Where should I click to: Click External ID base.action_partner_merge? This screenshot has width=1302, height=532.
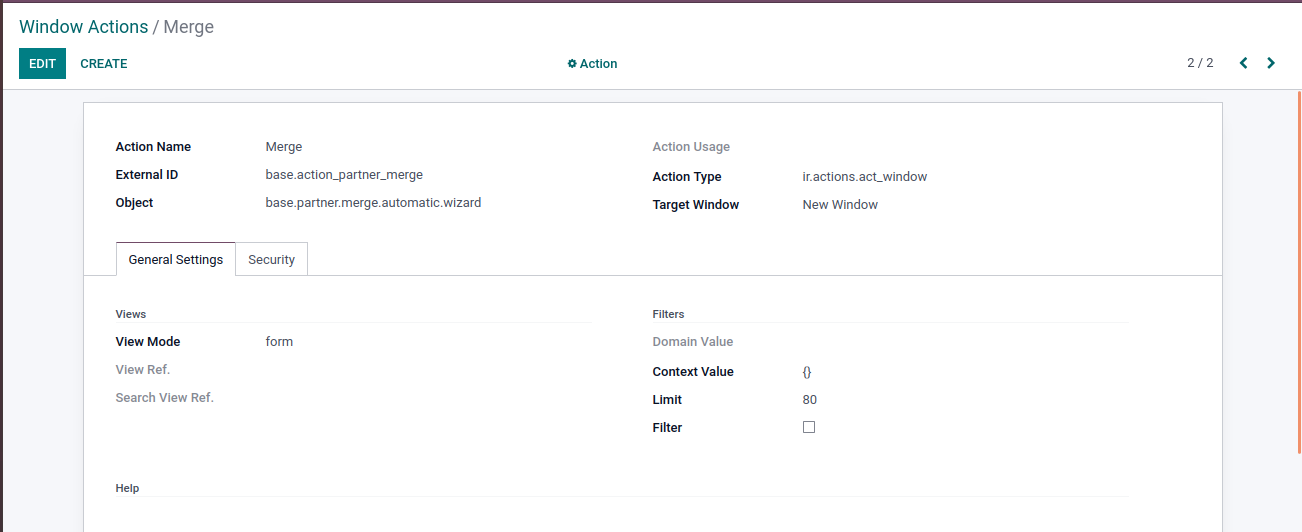[344, 175]
